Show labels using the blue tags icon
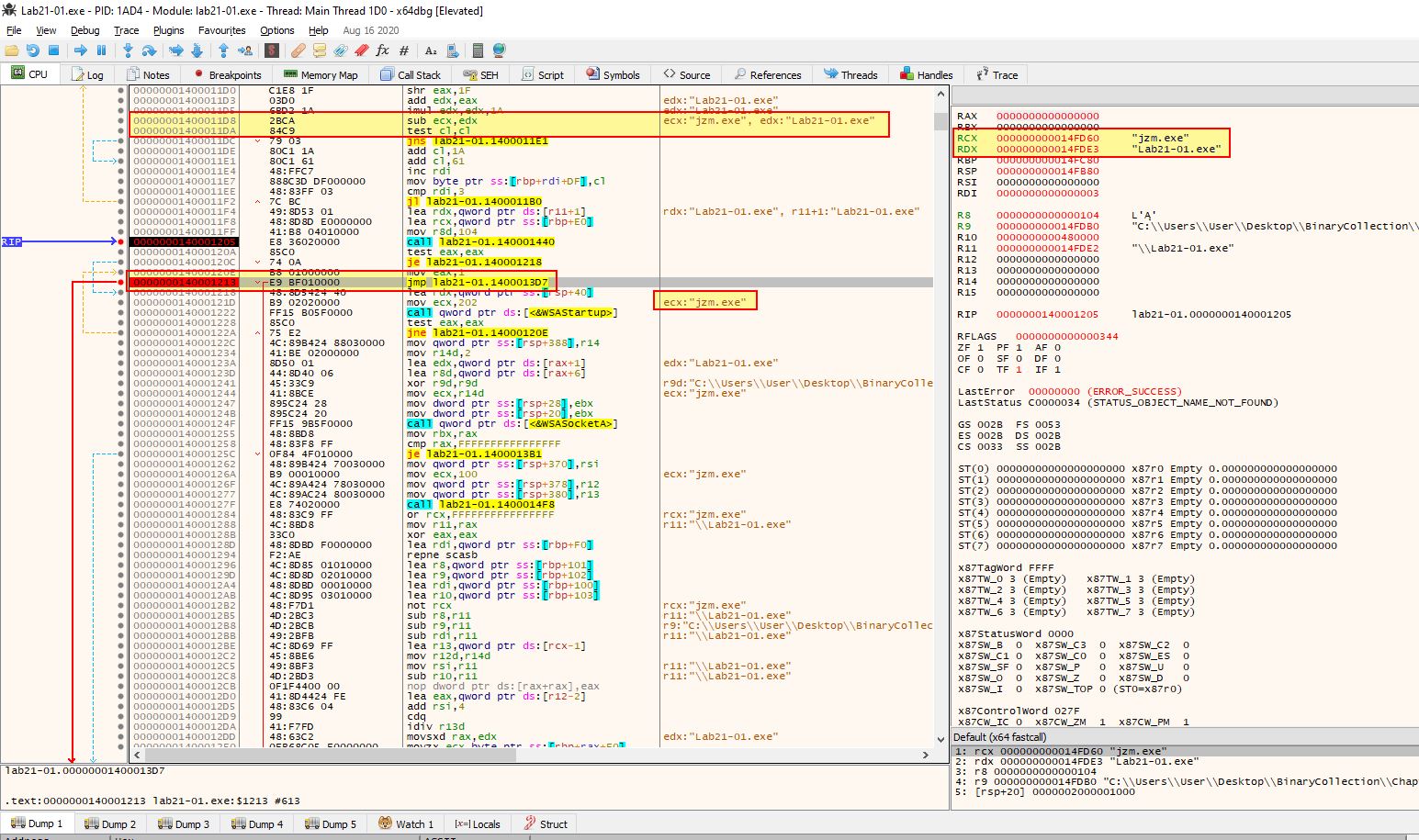Image resolution: width=1419 pixels, height=840 pixels. (340, 50)
